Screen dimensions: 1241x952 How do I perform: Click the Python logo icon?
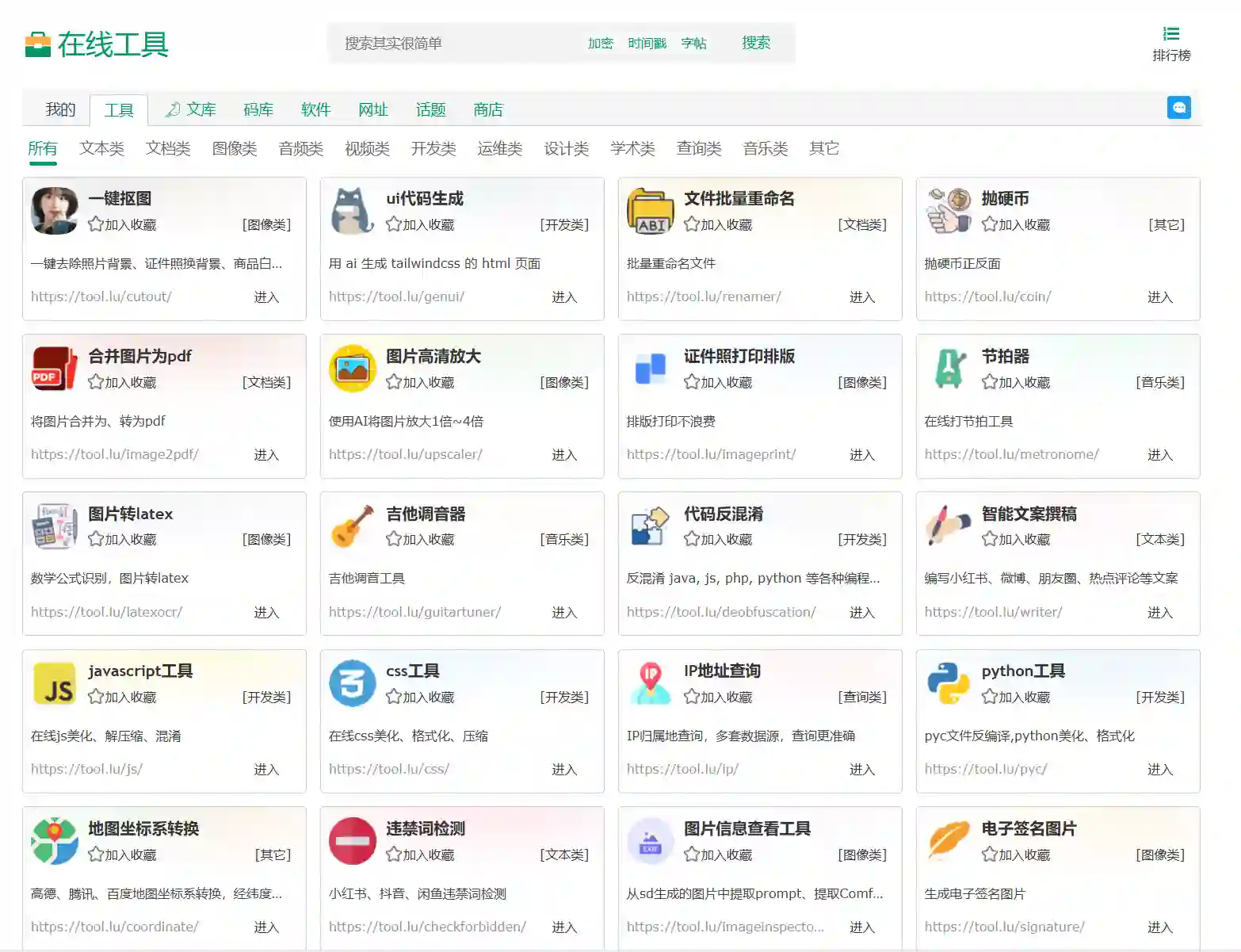click(948, 683)
